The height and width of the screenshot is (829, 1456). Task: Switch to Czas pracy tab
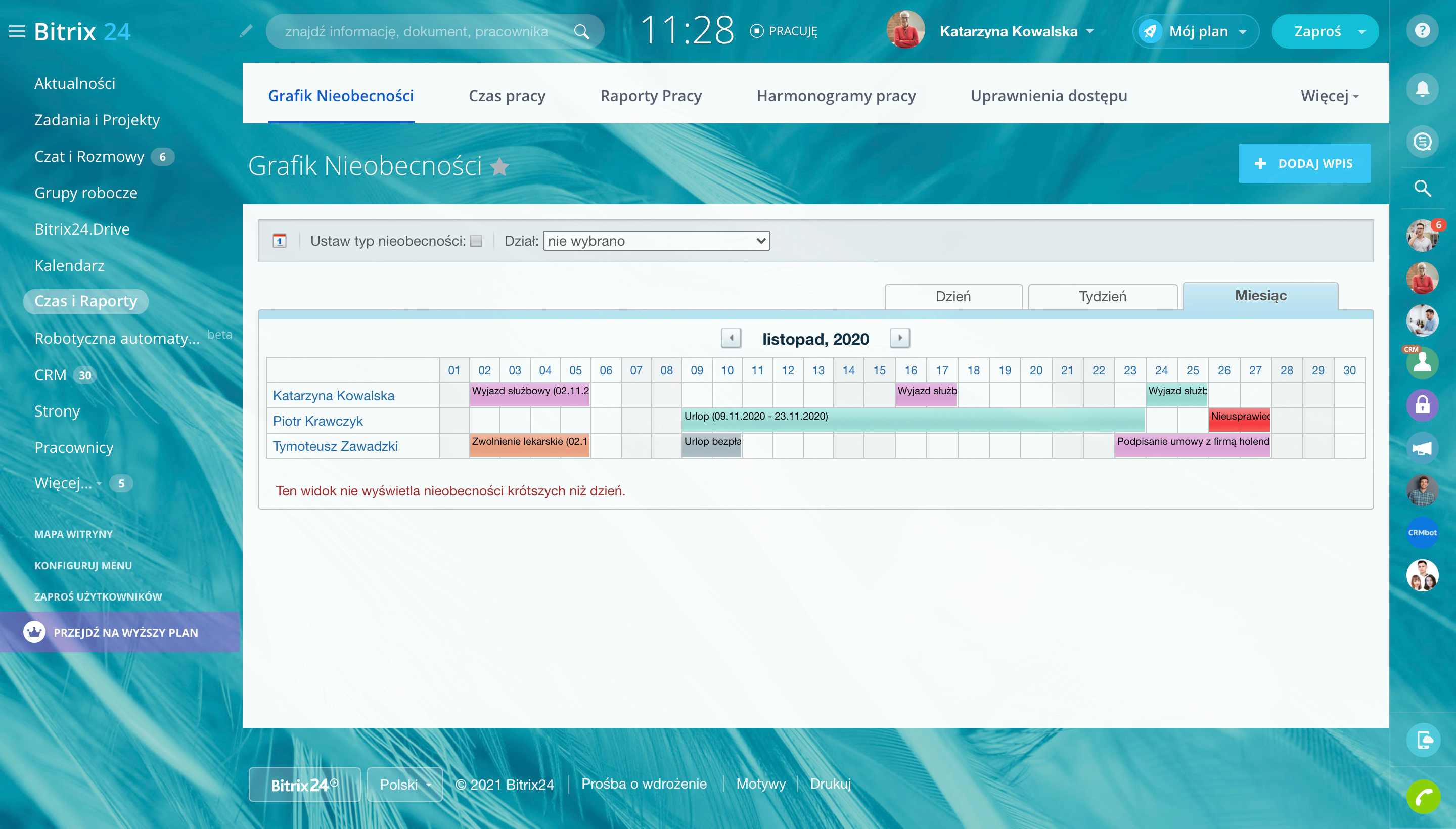pos(507,96)
